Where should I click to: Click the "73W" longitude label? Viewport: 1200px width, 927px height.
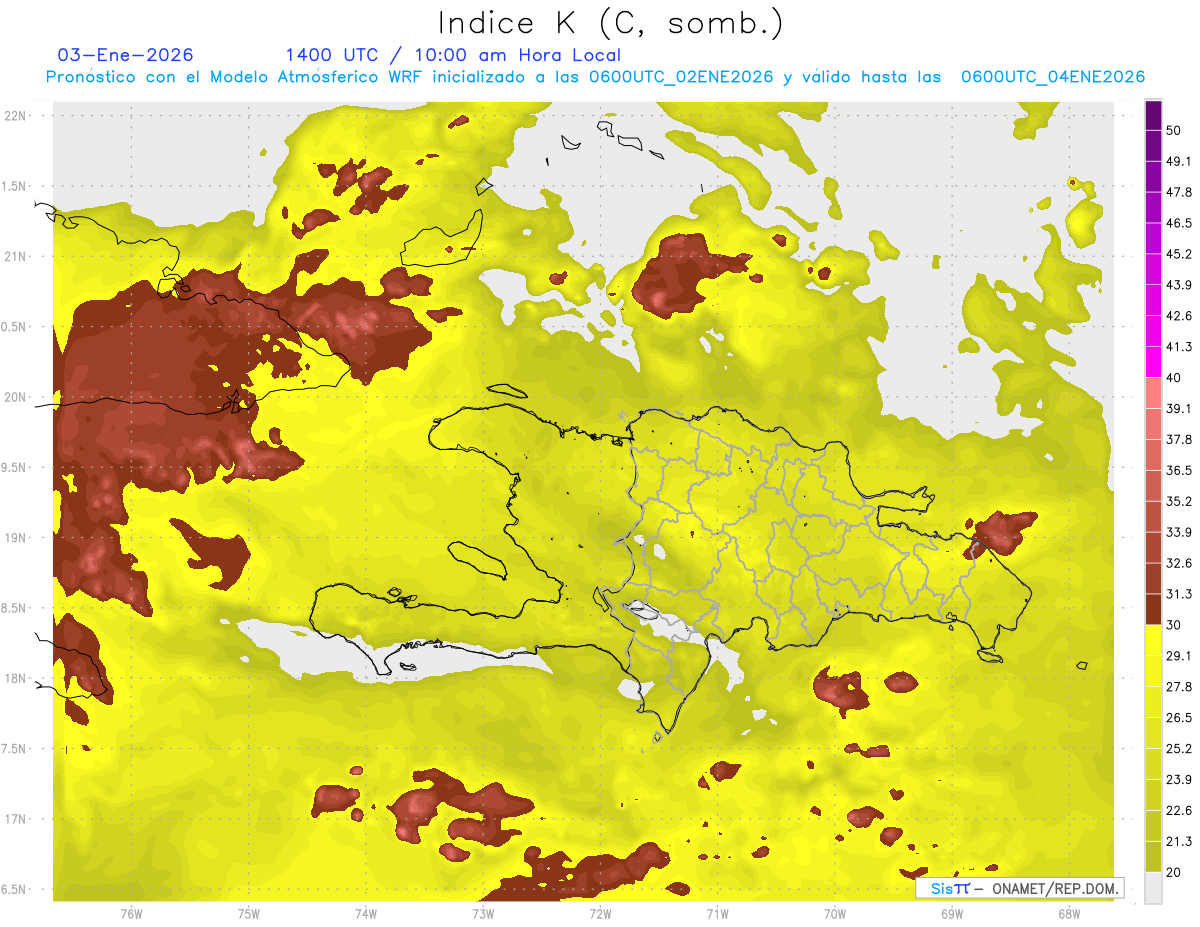click(482, 914)
